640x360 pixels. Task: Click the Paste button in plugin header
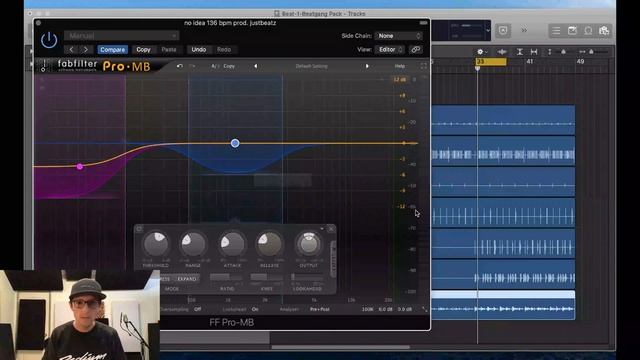click(169, 50)
